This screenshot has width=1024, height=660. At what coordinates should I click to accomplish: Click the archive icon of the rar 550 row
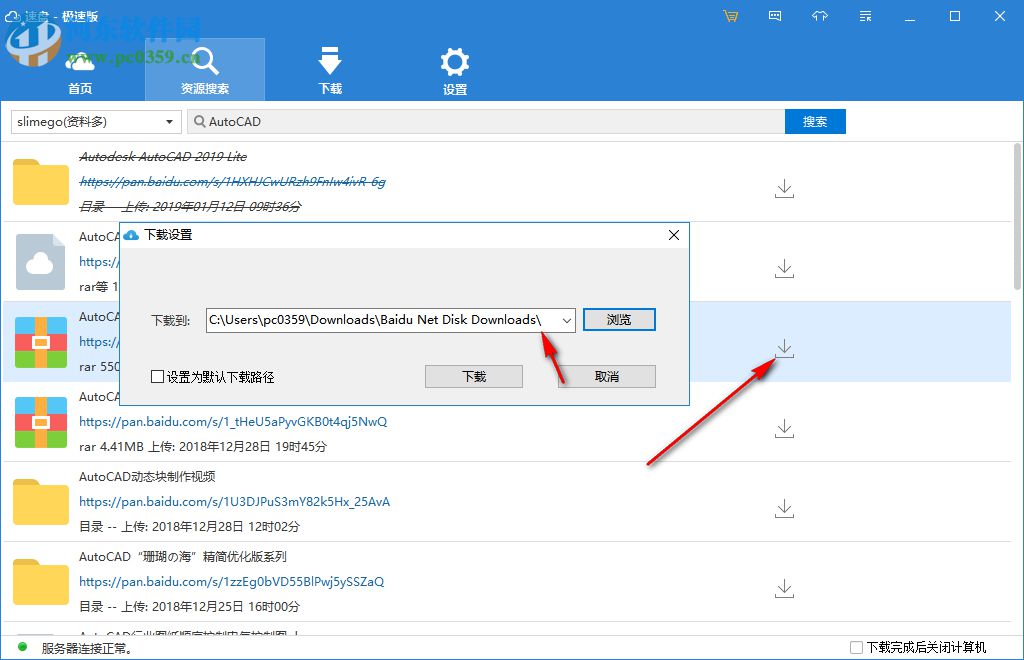pyautogui.click(x=40, y=342)
